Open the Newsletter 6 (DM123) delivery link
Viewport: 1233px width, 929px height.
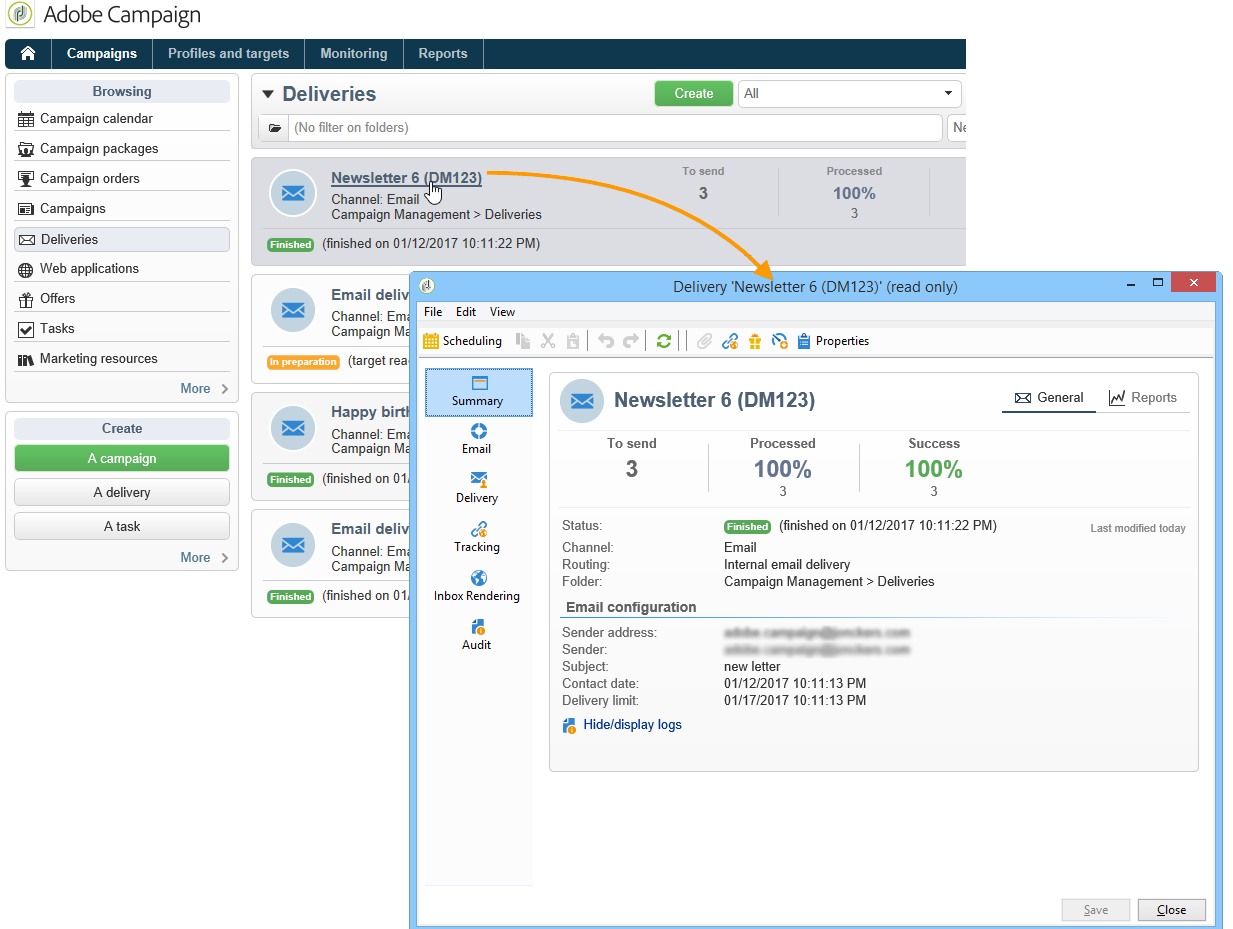[406, 178]
